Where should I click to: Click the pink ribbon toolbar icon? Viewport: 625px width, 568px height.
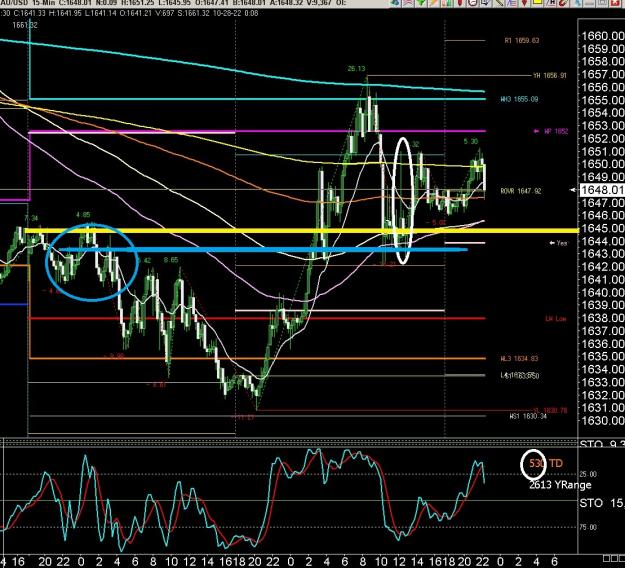pyautogui.click(x=408, y=3)
